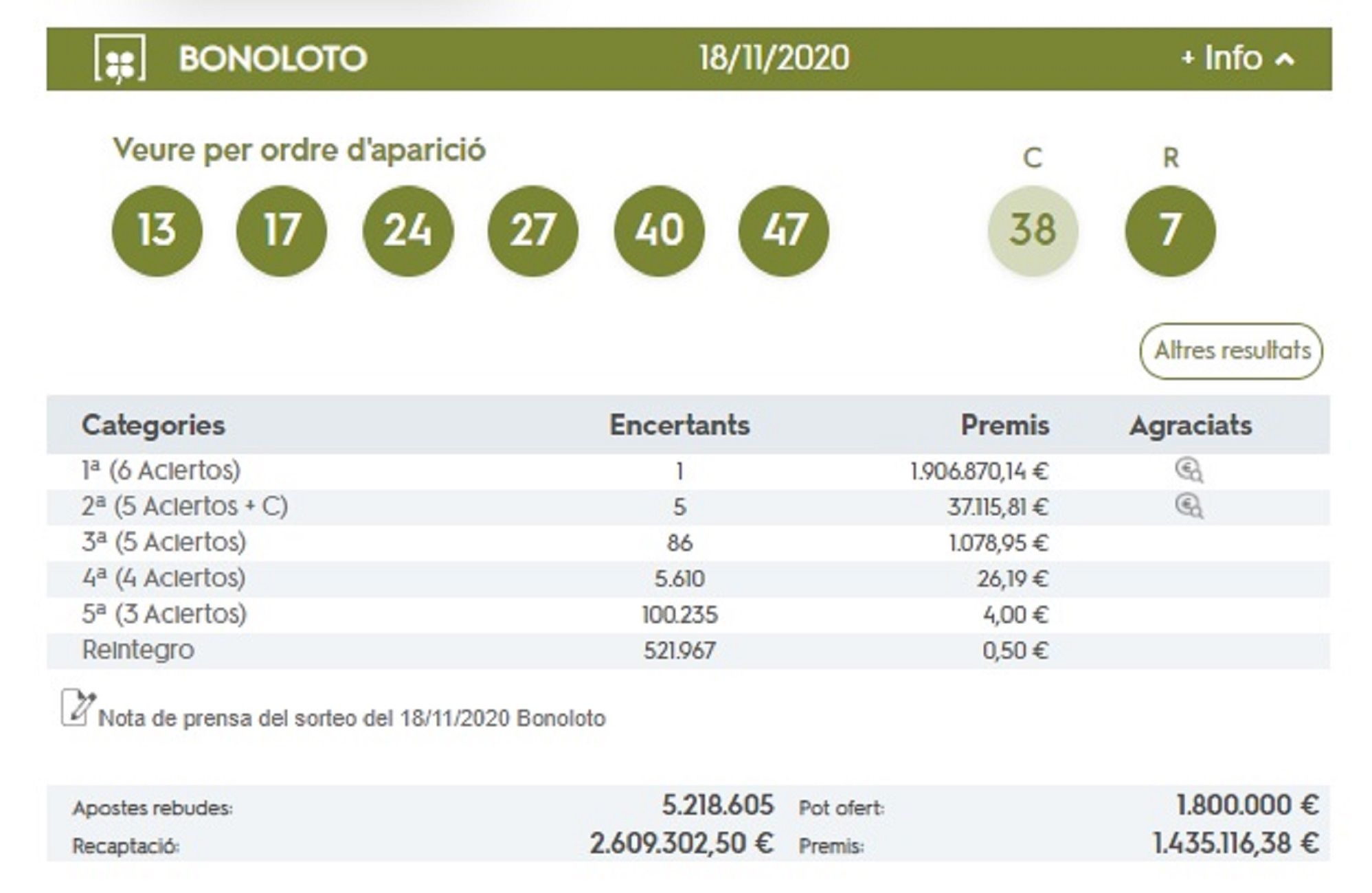Click Recaptació value 2.609.302,50 €

(682, 844)
